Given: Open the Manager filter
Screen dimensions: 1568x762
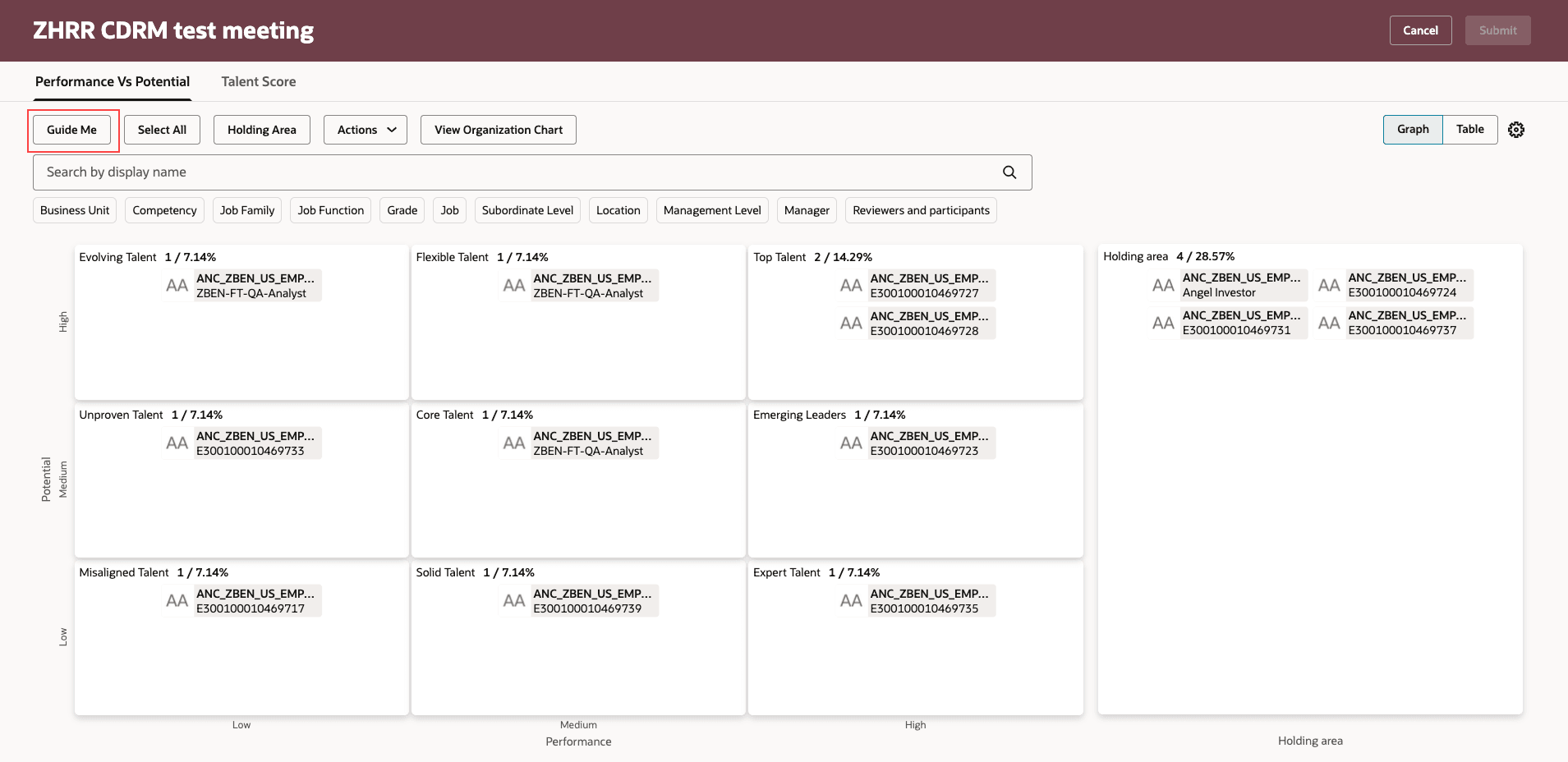Looking at the screenshot, I should point(806,210).
